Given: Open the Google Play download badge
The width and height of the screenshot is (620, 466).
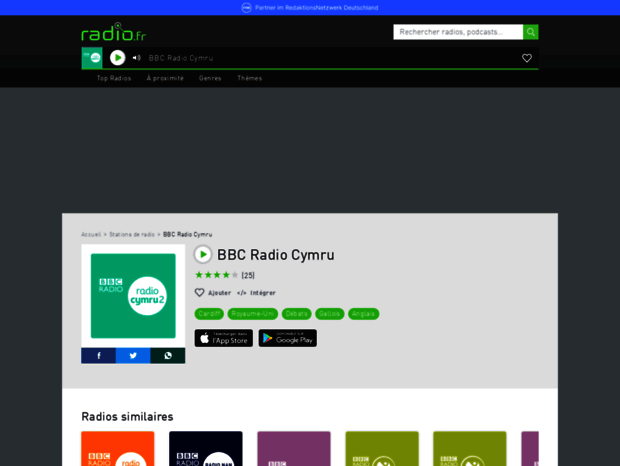Looking at the screenshot, I should [x=287, y=338].
